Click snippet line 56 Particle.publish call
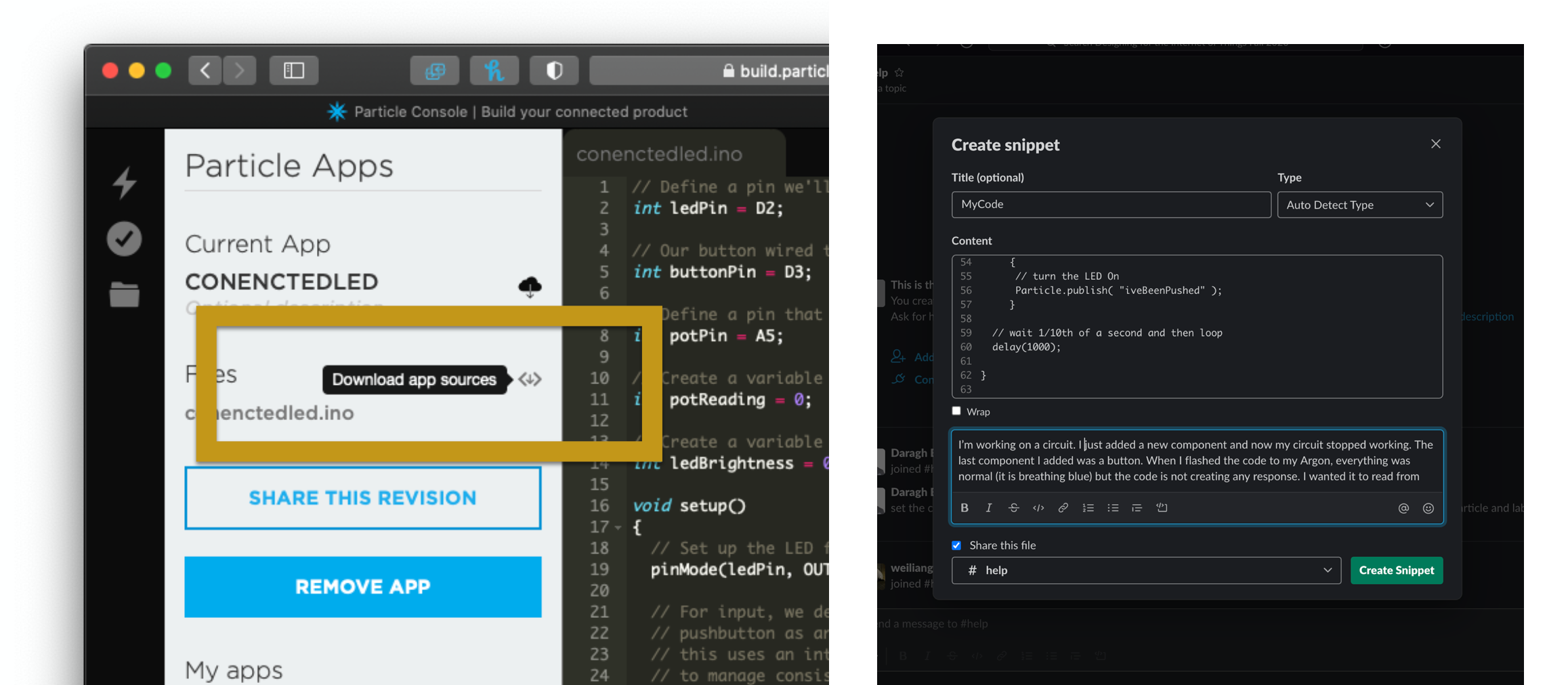Image resolution: width=1568 pixels, height=685 pixels. coord(1118,290)
